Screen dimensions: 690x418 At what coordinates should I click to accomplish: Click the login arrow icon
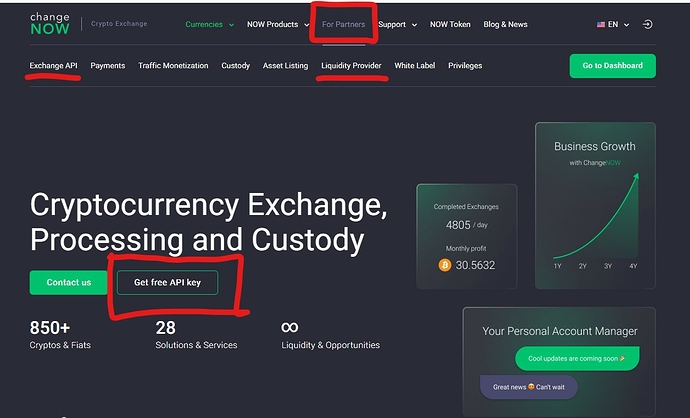(x=647, y=24)
